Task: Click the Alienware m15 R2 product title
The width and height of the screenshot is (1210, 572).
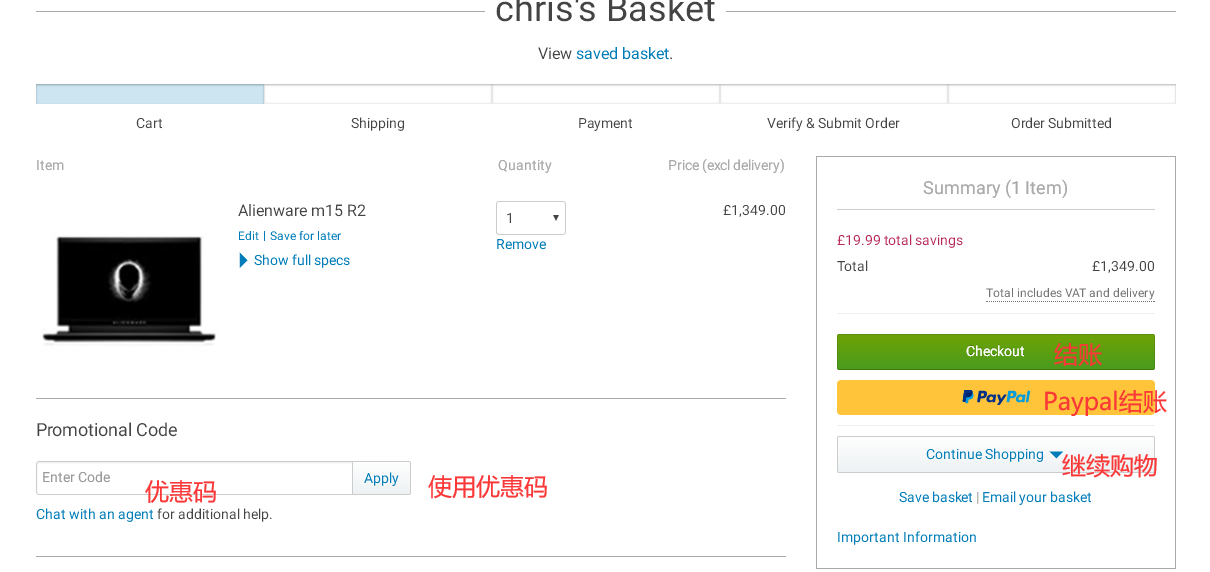Action: pos(302,211)
